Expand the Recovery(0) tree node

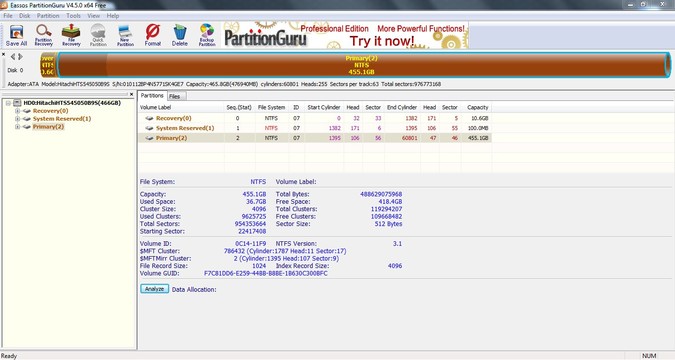pos(18,111)
